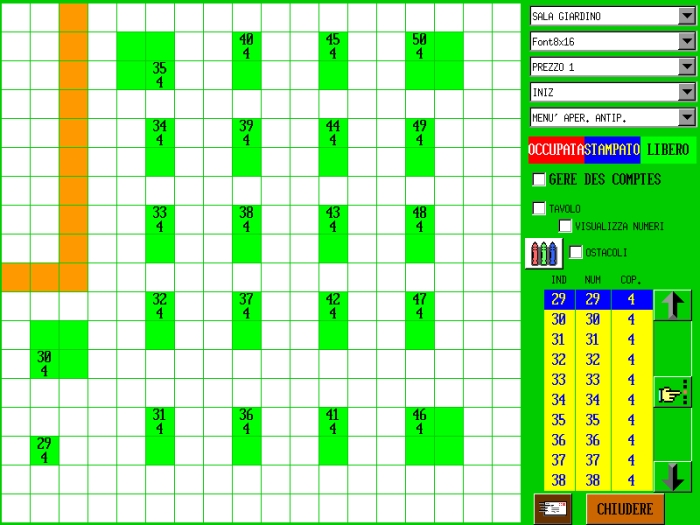Select row 37 in table list
Viewport: 700px width, 525px height.
point(598,460)
